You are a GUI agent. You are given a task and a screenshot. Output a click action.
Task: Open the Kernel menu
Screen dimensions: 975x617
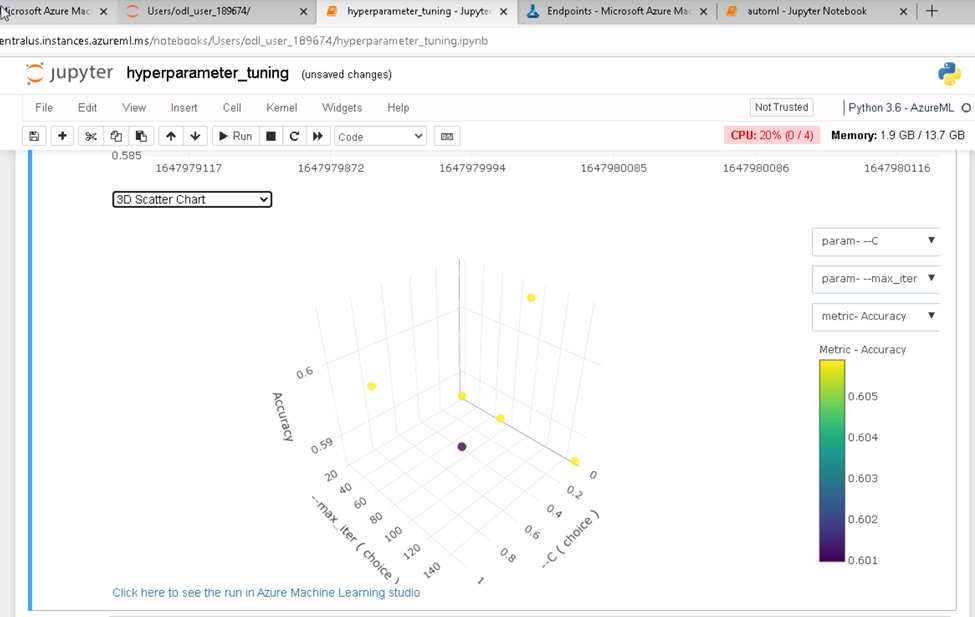tap(282, 108)
